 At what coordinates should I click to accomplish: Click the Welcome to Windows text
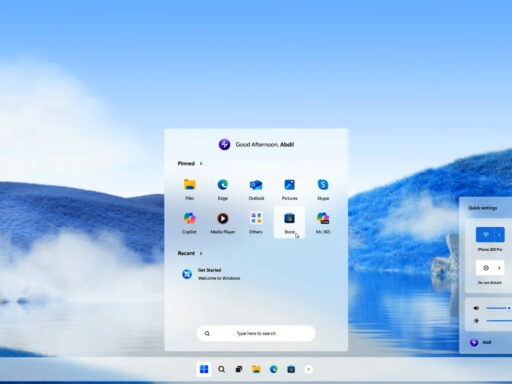coord(219,278)
